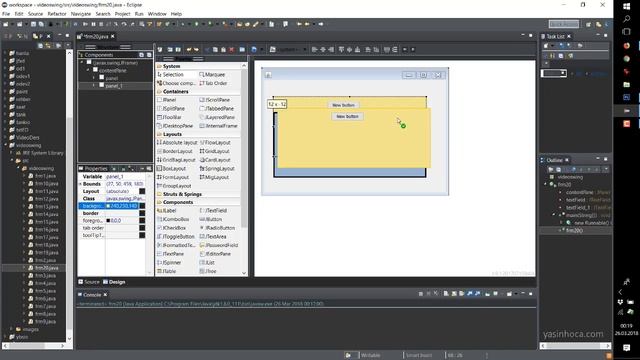The width and height of the screenshot is (640, 360).
Task: Select the frm20.java editor tab
Action: (96, 36)
